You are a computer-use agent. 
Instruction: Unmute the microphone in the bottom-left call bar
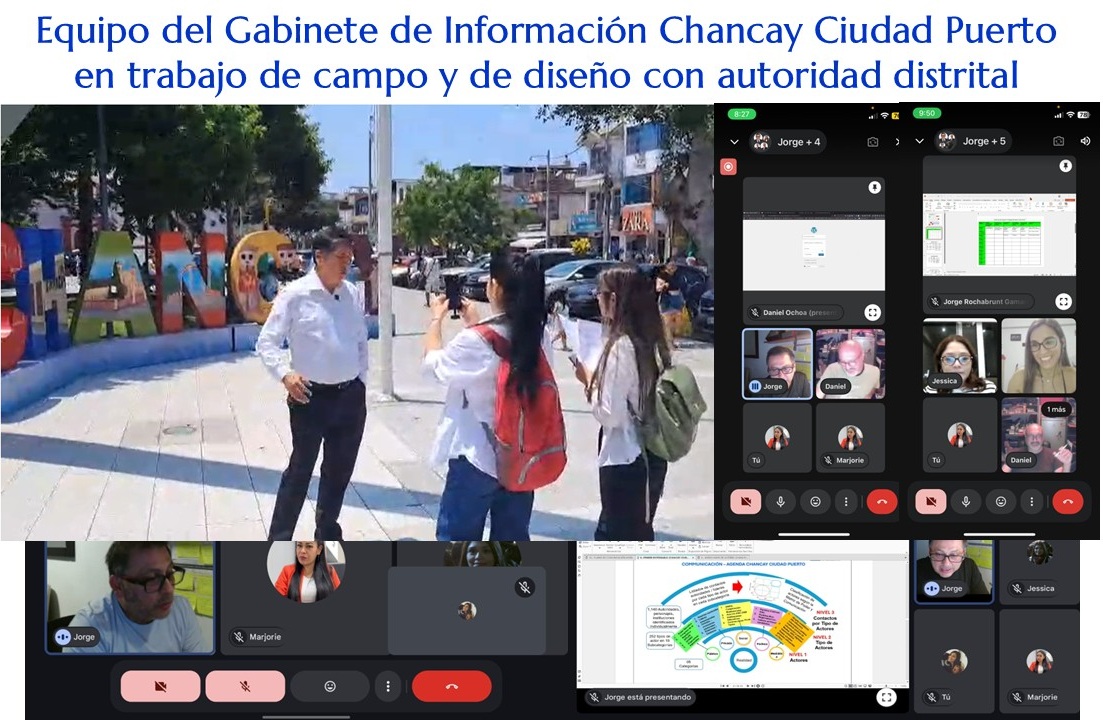pyautogui.click(x=245, y=687)
